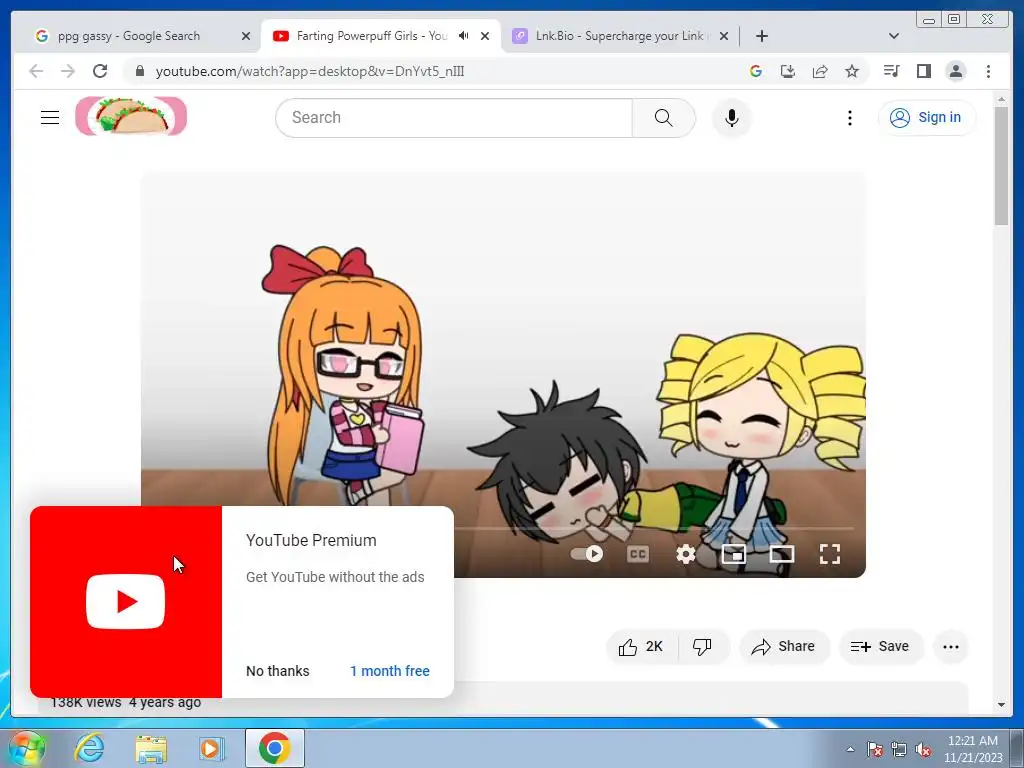1024x768 pixels.
Task: Open video player settings gear
Action: (685, 554)
